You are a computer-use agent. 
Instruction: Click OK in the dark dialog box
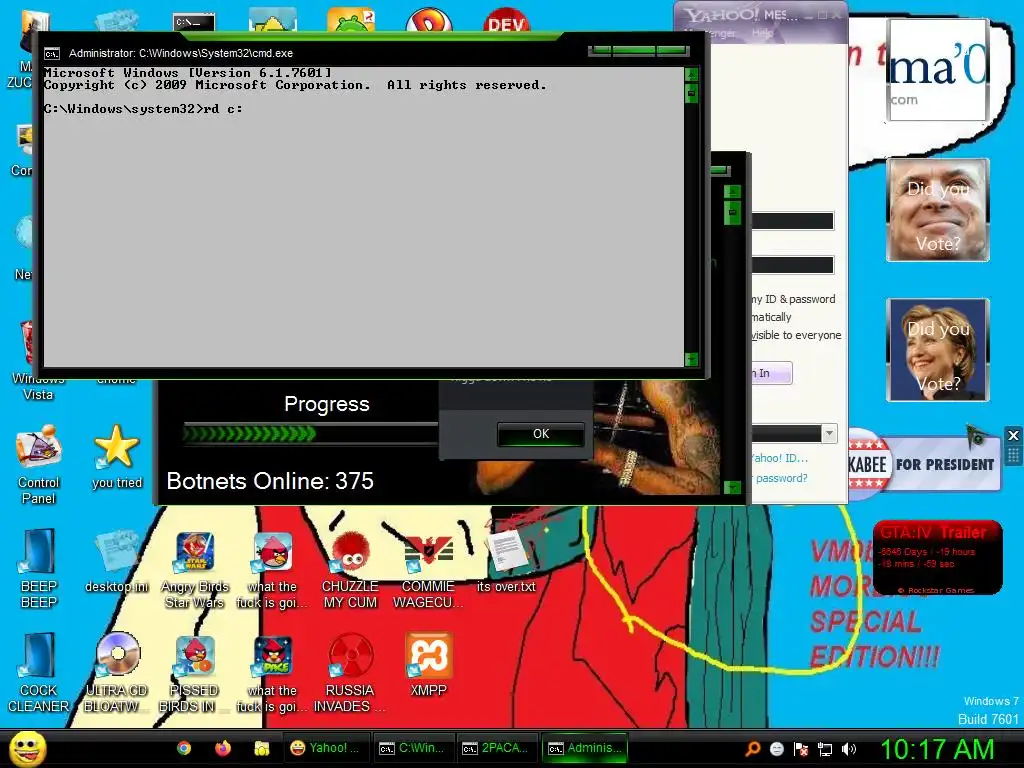[x=541, y=434]
